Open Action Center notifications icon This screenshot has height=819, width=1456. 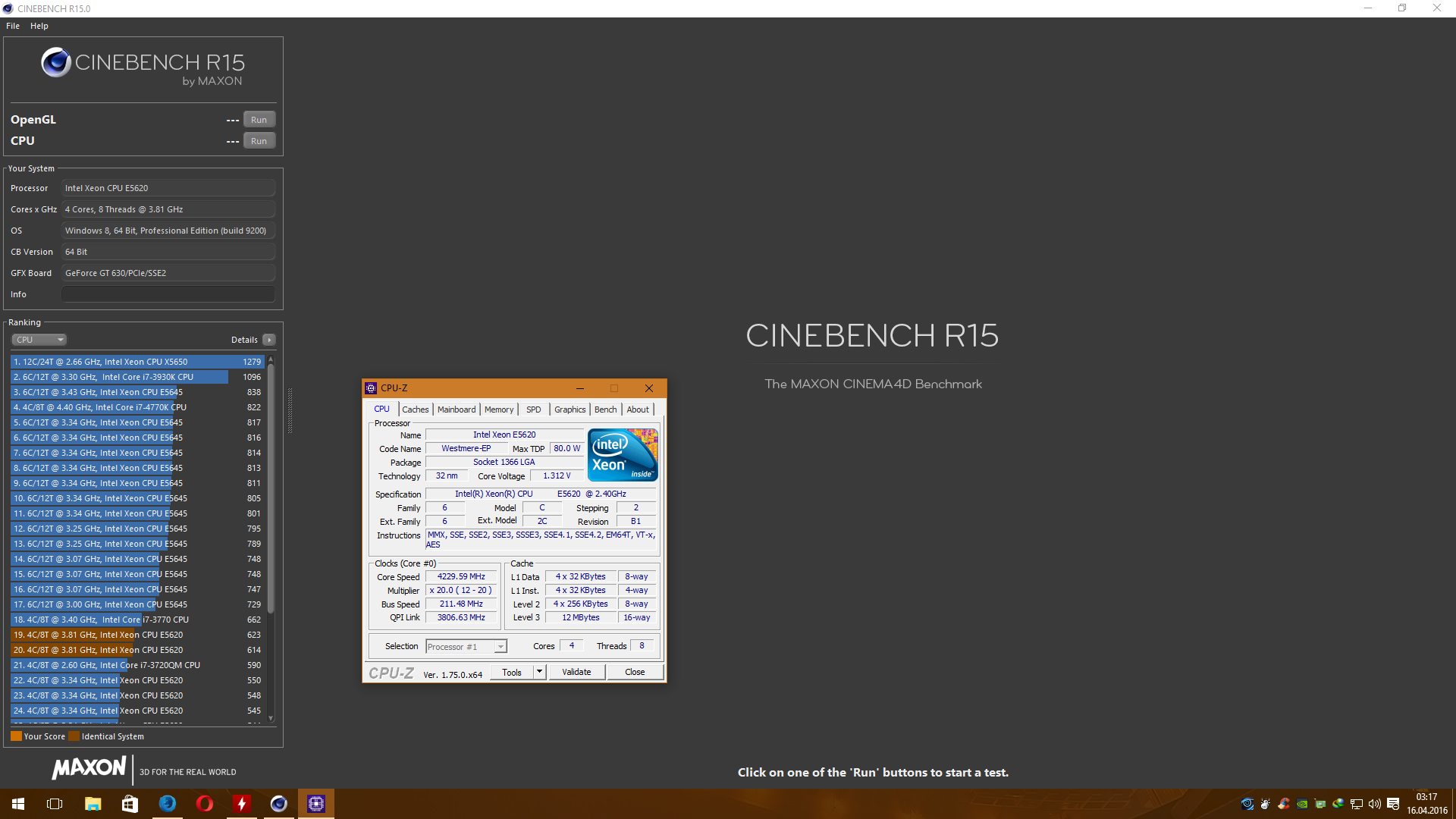1393,804
